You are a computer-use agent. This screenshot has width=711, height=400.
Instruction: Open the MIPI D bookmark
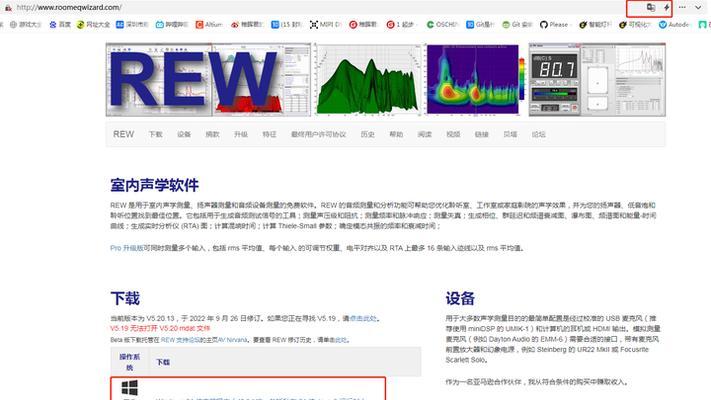point(325,24)
